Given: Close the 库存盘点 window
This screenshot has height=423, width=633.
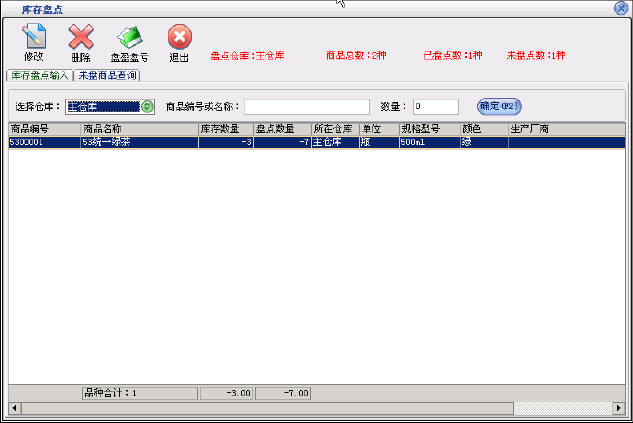Looking at the screenshot, I should click(x=620, y=8).
